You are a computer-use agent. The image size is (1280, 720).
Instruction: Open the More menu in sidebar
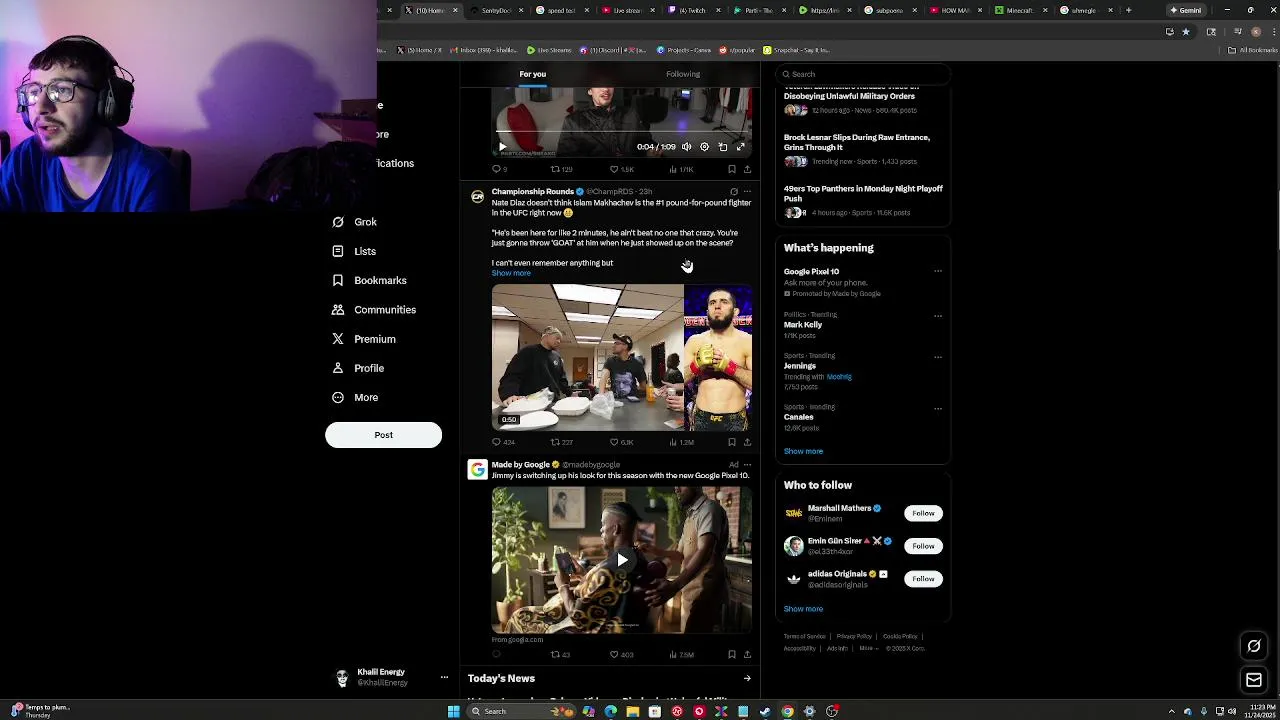355,397
